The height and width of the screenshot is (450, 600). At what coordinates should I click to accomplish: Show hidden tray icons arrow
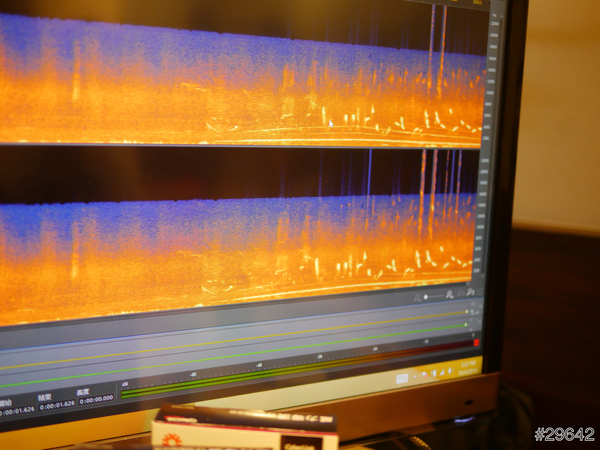click(x=415, y=377)
